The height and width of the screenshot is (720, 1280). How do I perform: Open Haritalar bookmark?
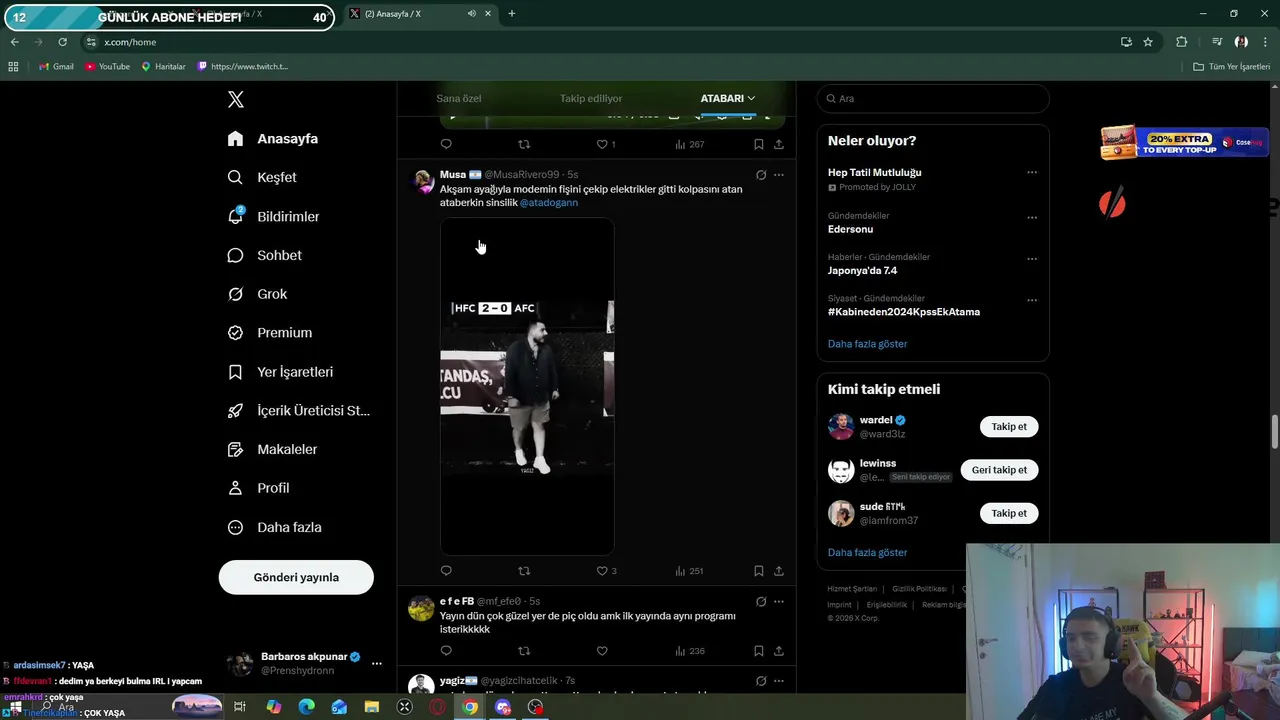click(163, 66)
